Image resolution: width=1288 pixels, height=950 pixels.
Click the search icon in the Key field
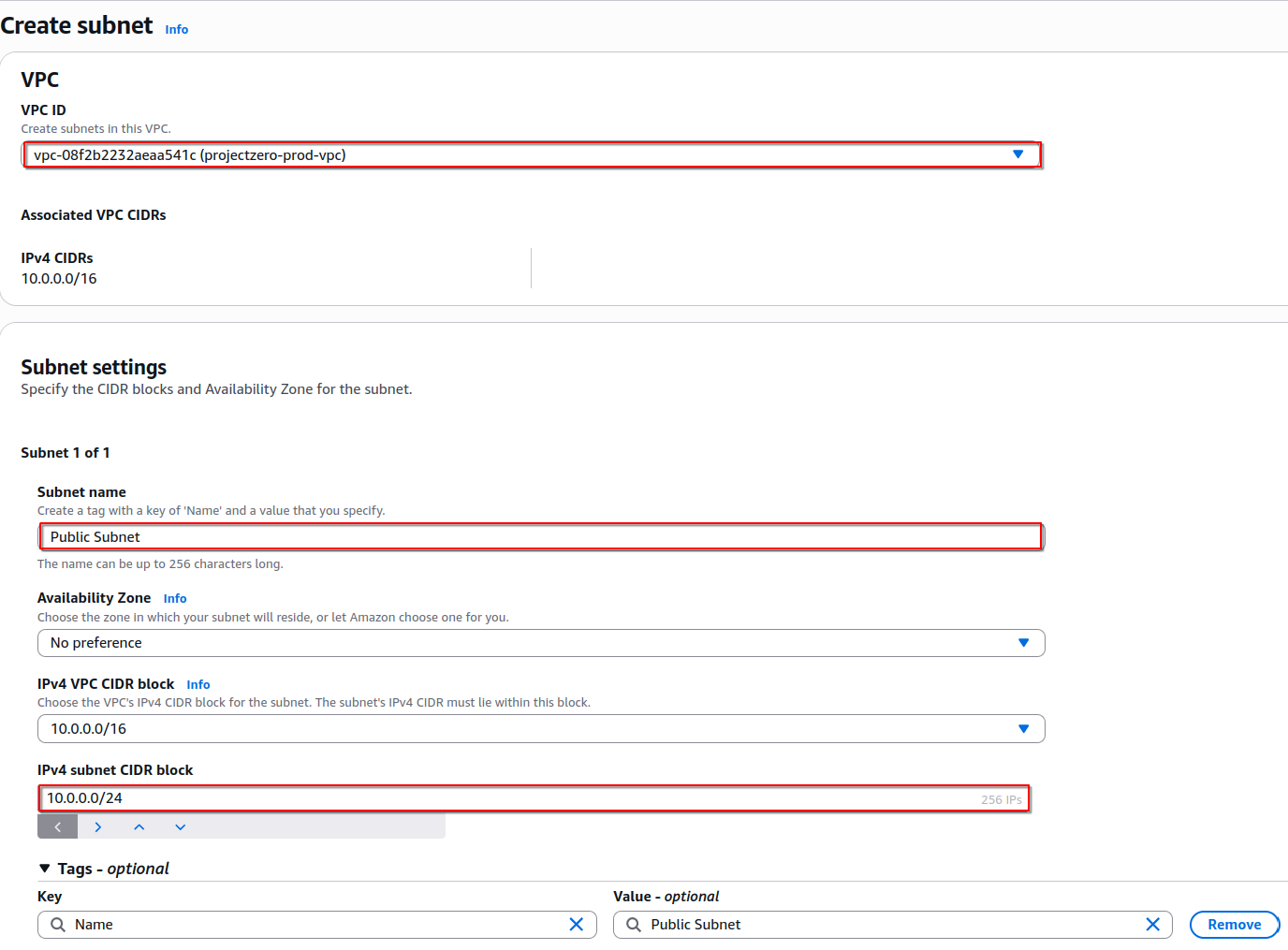pos(58,925)
